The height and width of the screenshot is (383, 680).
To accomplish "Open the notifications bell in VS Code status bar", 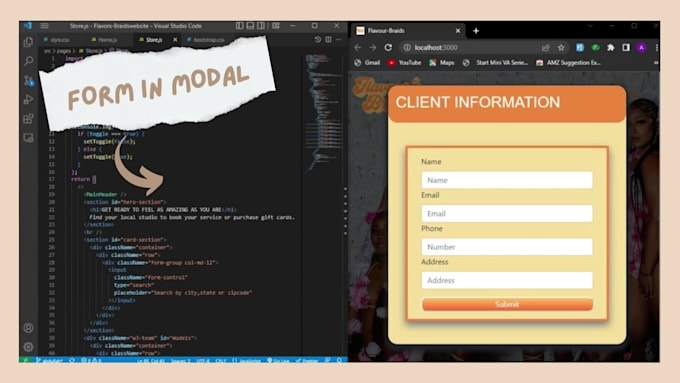I will point(339,360).
